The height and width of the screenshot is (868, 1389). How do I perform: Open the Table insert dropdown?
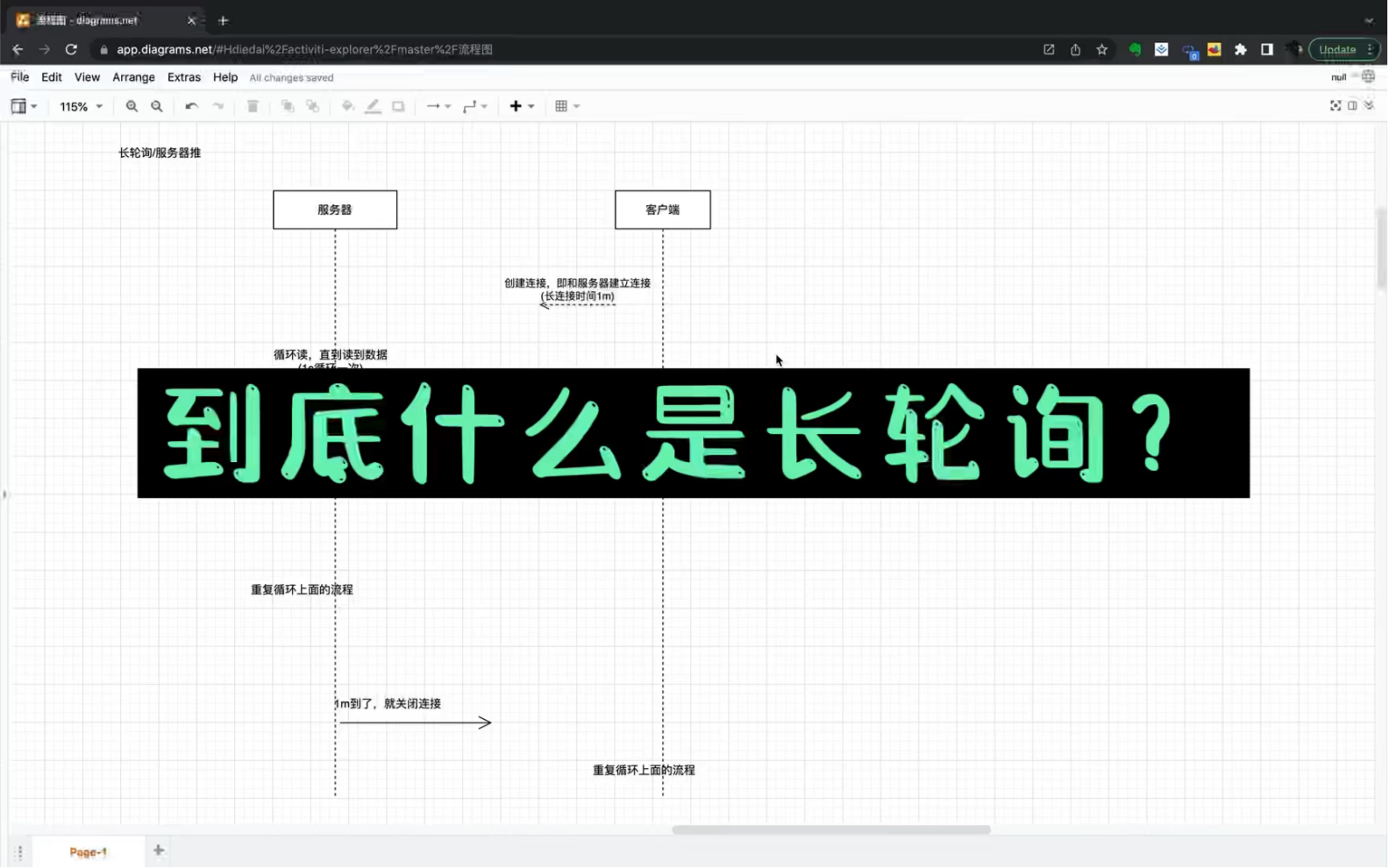pyautogui.click(x=567, y=106)
